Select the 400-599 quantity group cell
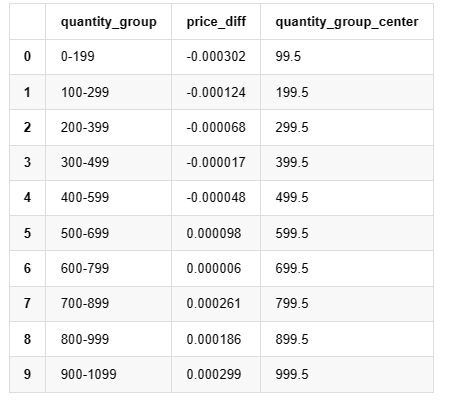This screenshot has height=406, width=453. click(x=108, y=198)
